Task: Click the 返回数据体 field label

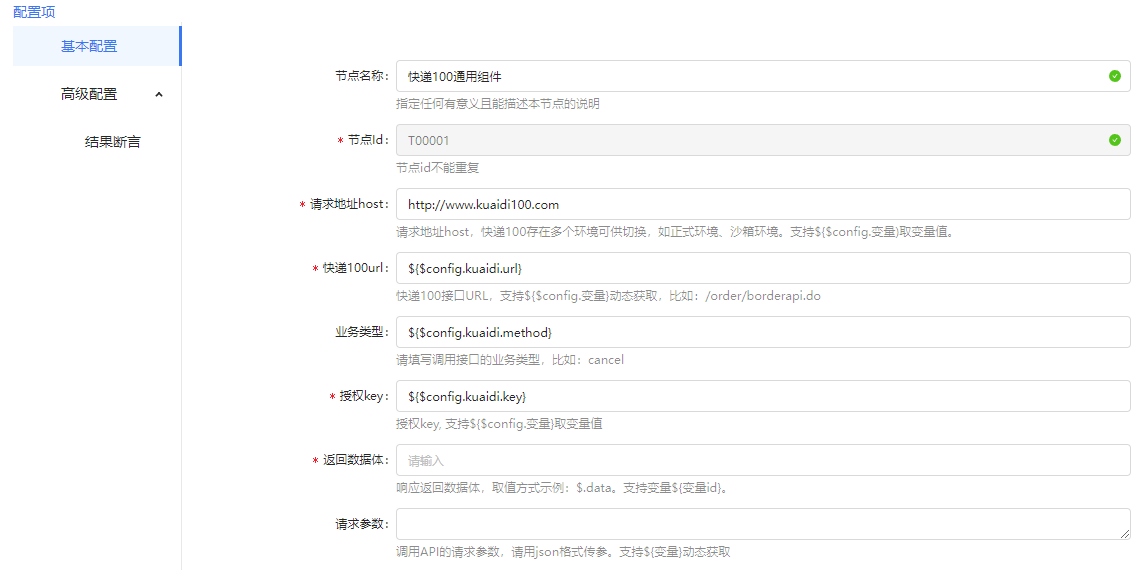Action: (354, 460)
